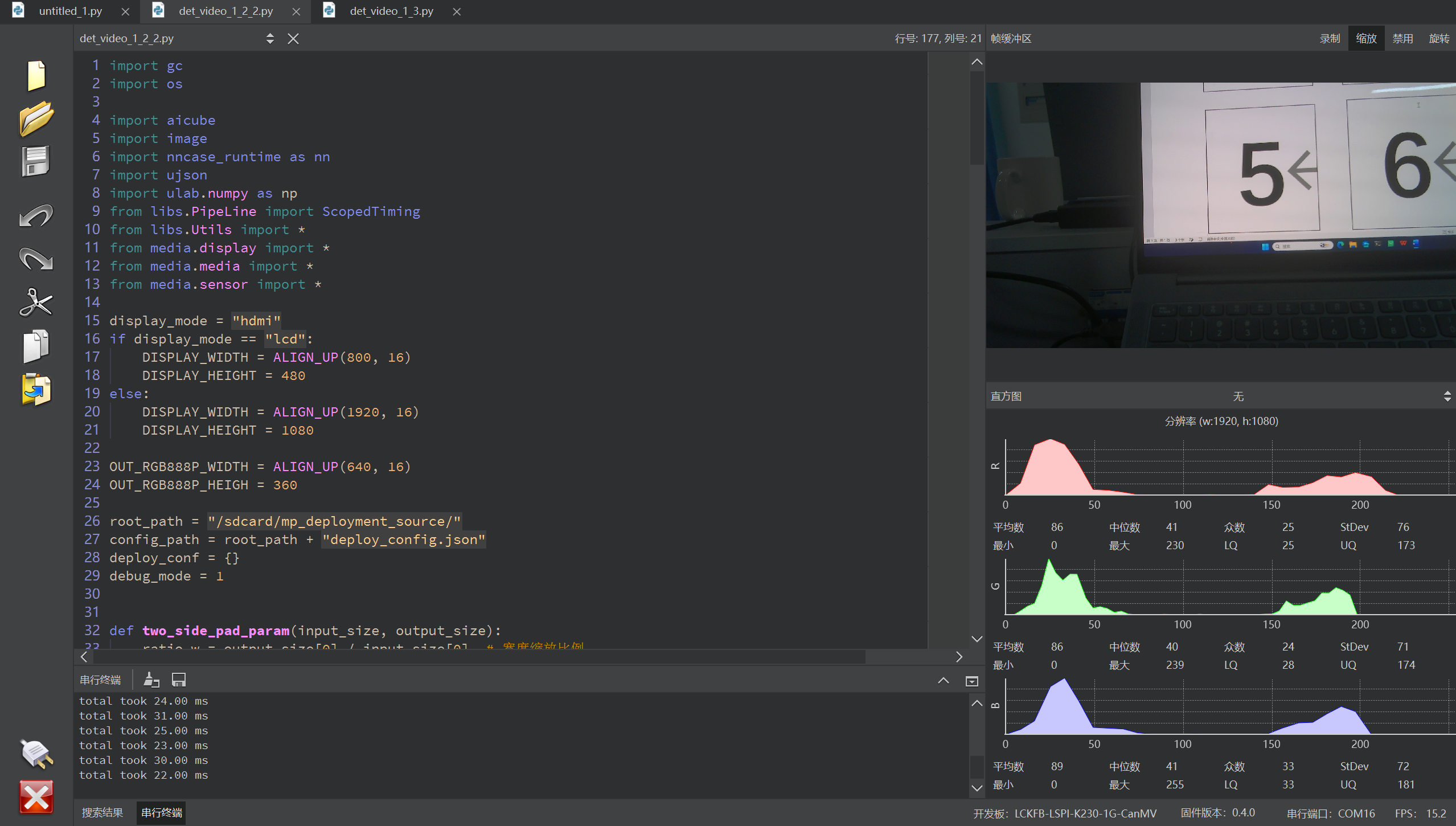The image size is (1456, 826).
Task: Click the 录制 record button
Action: pos(1330,39)
